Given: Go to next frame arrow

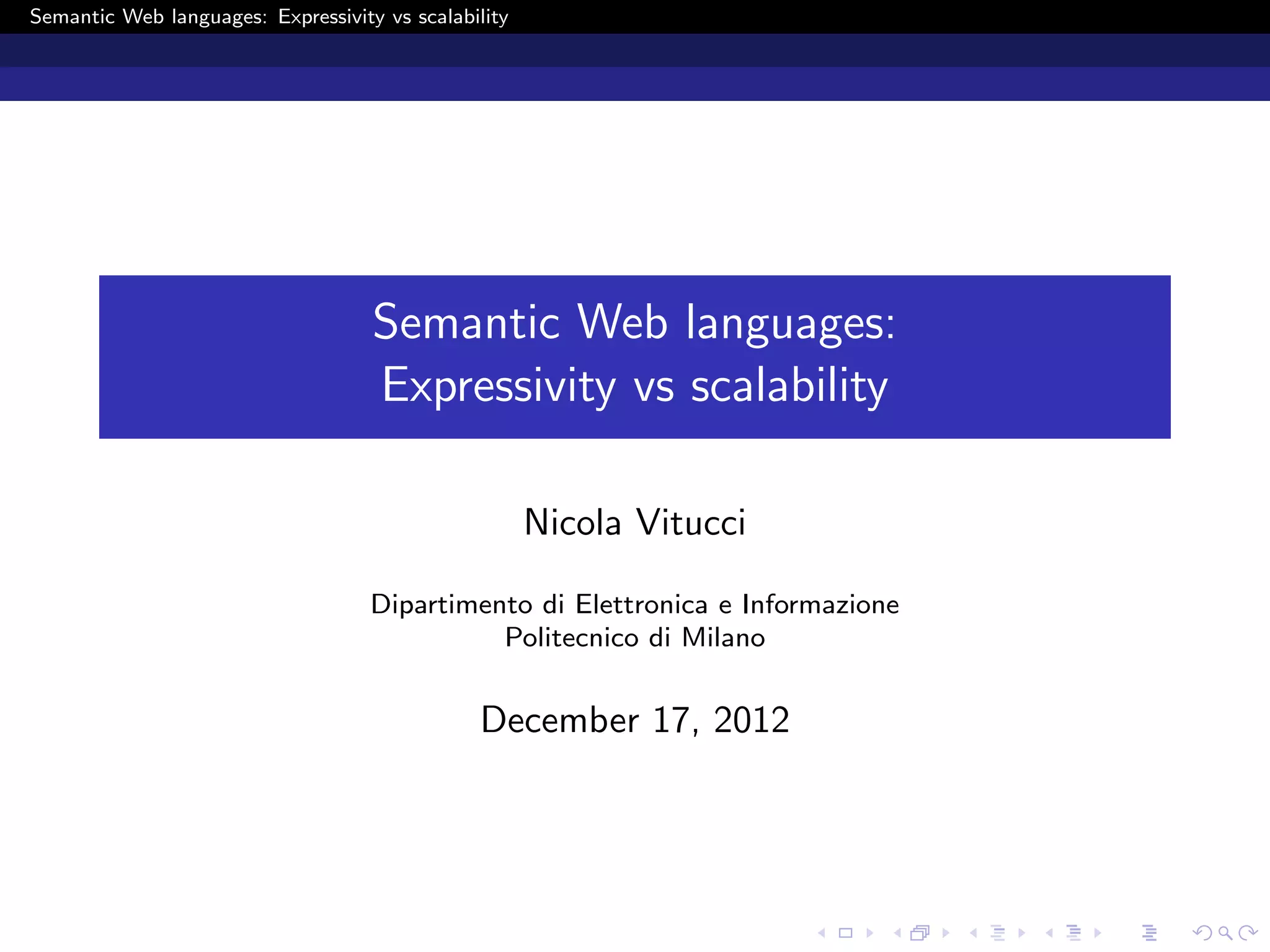Looking at the screenshot, I should (x=946, y=933).
